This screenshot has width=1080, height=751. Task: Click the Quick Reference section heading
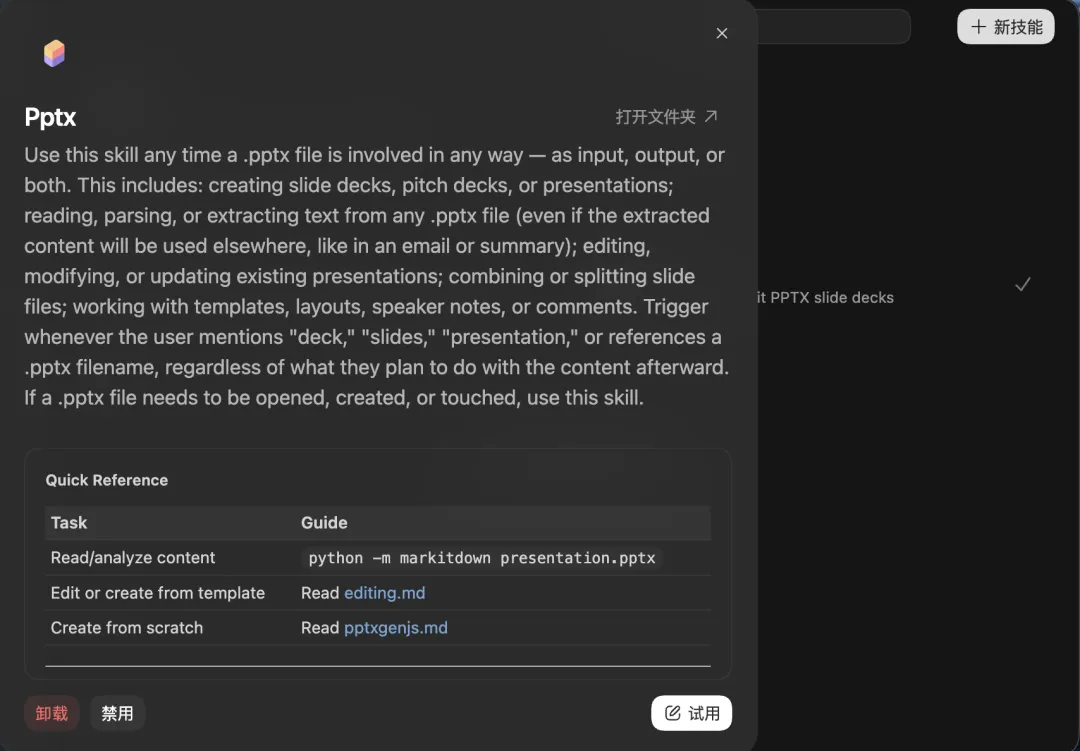click(107, 480)
